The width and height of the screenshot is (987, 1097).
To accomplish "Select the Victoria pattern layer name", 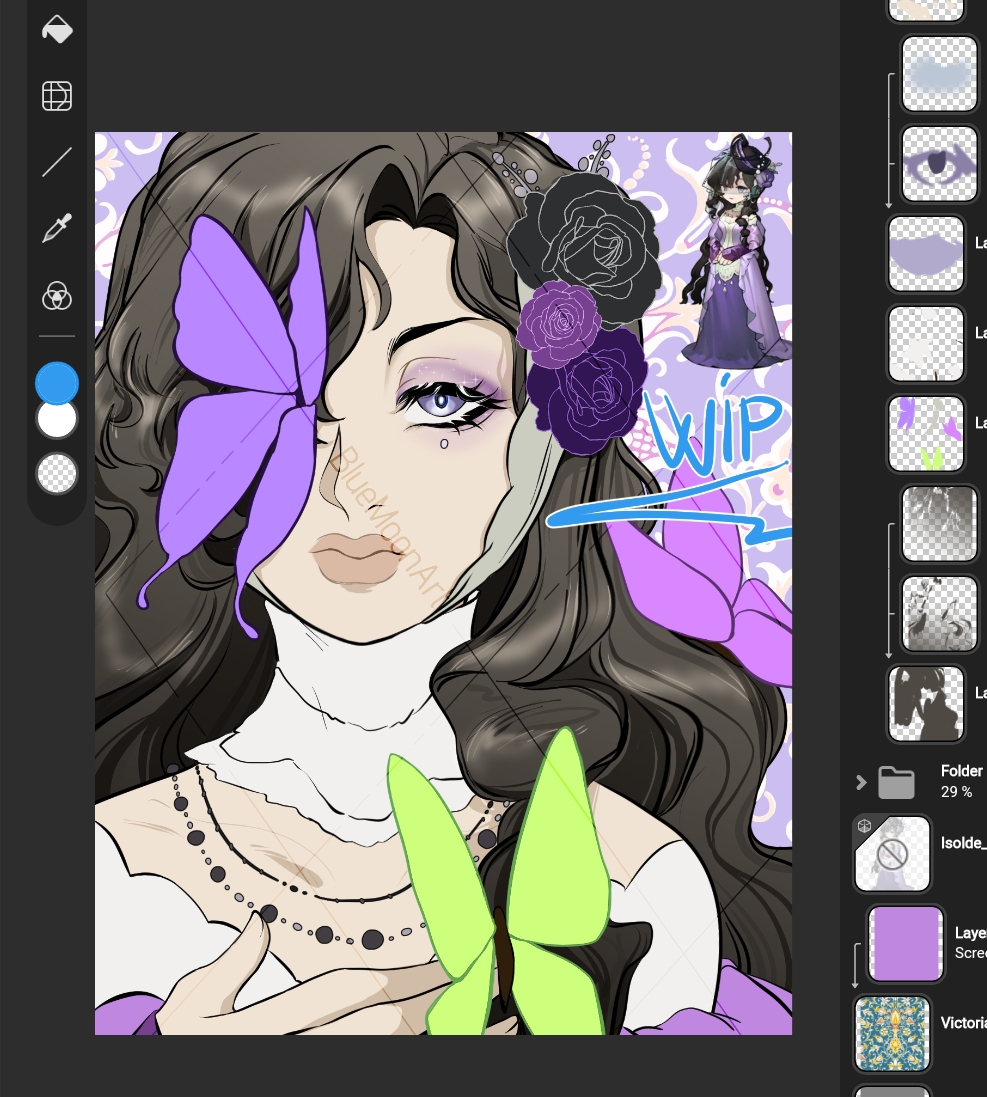I will pos(962,1023).
